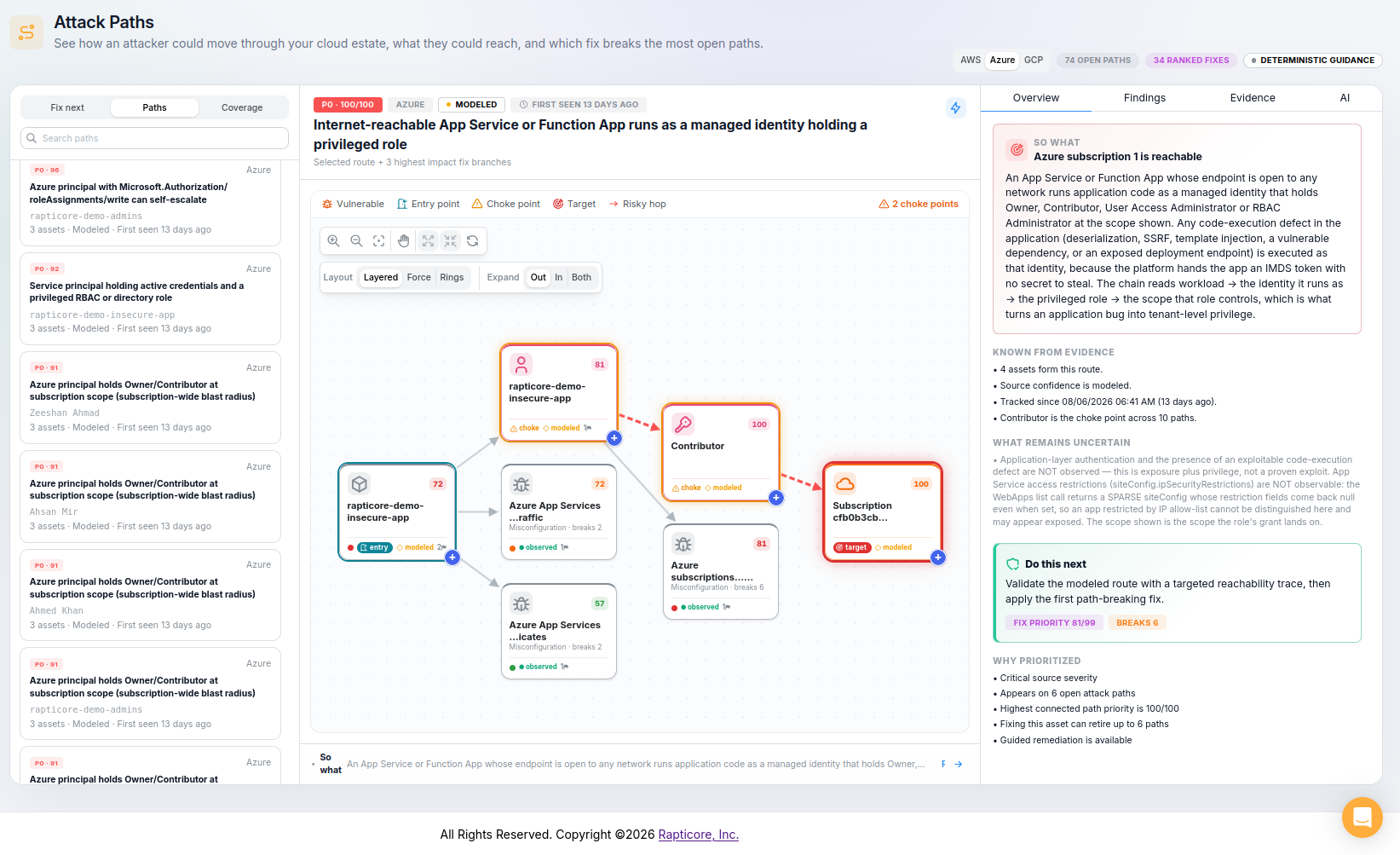Select the Ahmed Khan Owner/Contributor path

click(x=150, y=595)
